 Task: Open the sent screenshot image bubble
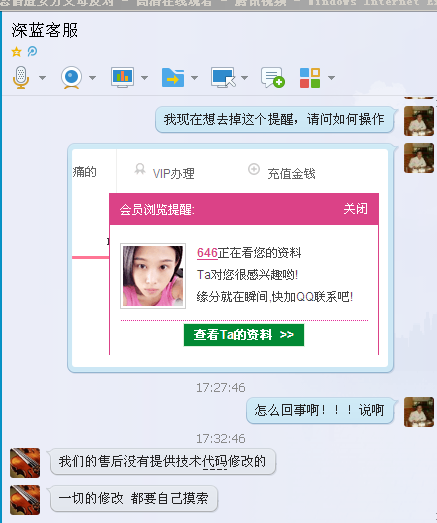[230, 258]
